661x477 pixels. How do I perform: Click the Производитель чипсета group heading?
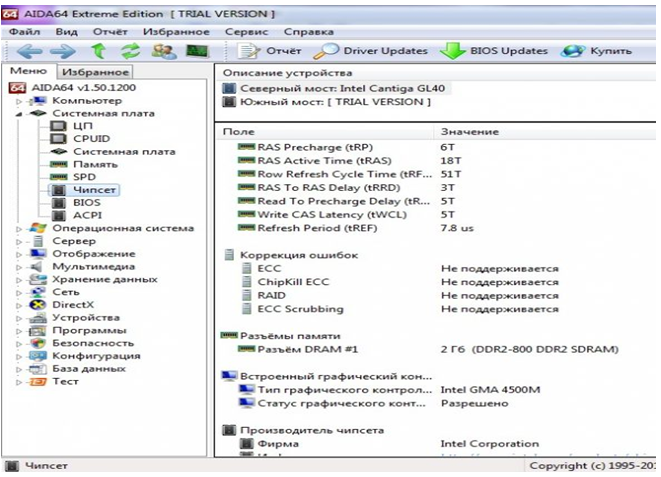[x=312, y=431]
